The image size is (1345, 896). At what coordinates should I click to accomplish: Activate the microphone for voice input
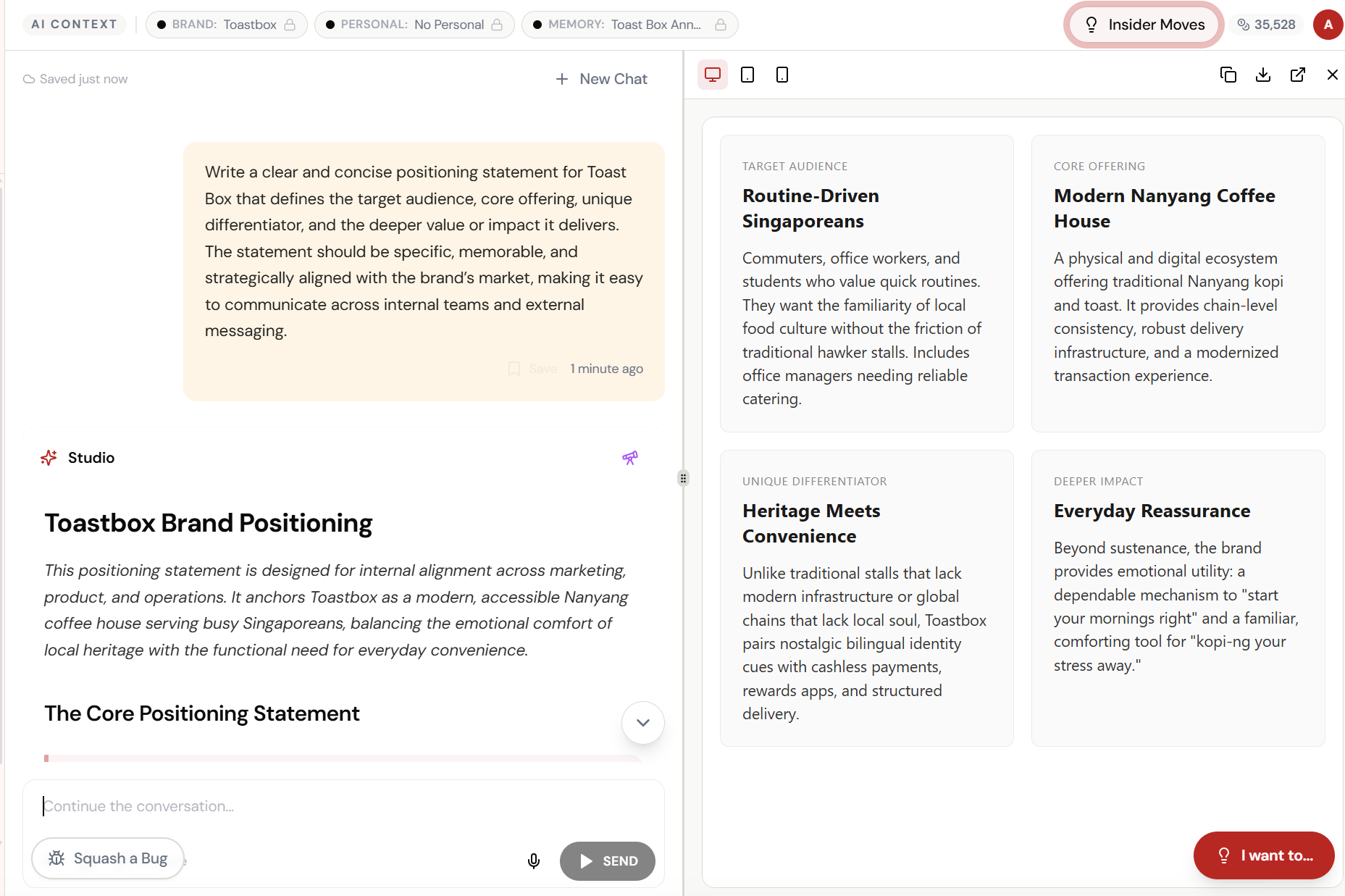(534, 861)
